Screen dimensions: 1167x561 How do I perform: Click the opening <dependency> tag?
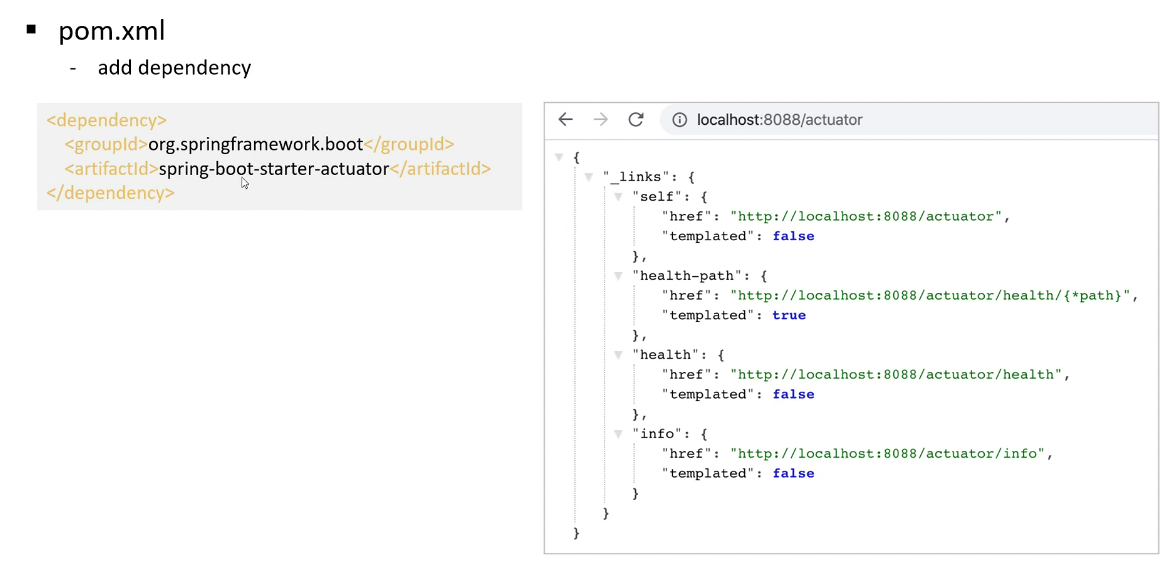click(106, 120)
